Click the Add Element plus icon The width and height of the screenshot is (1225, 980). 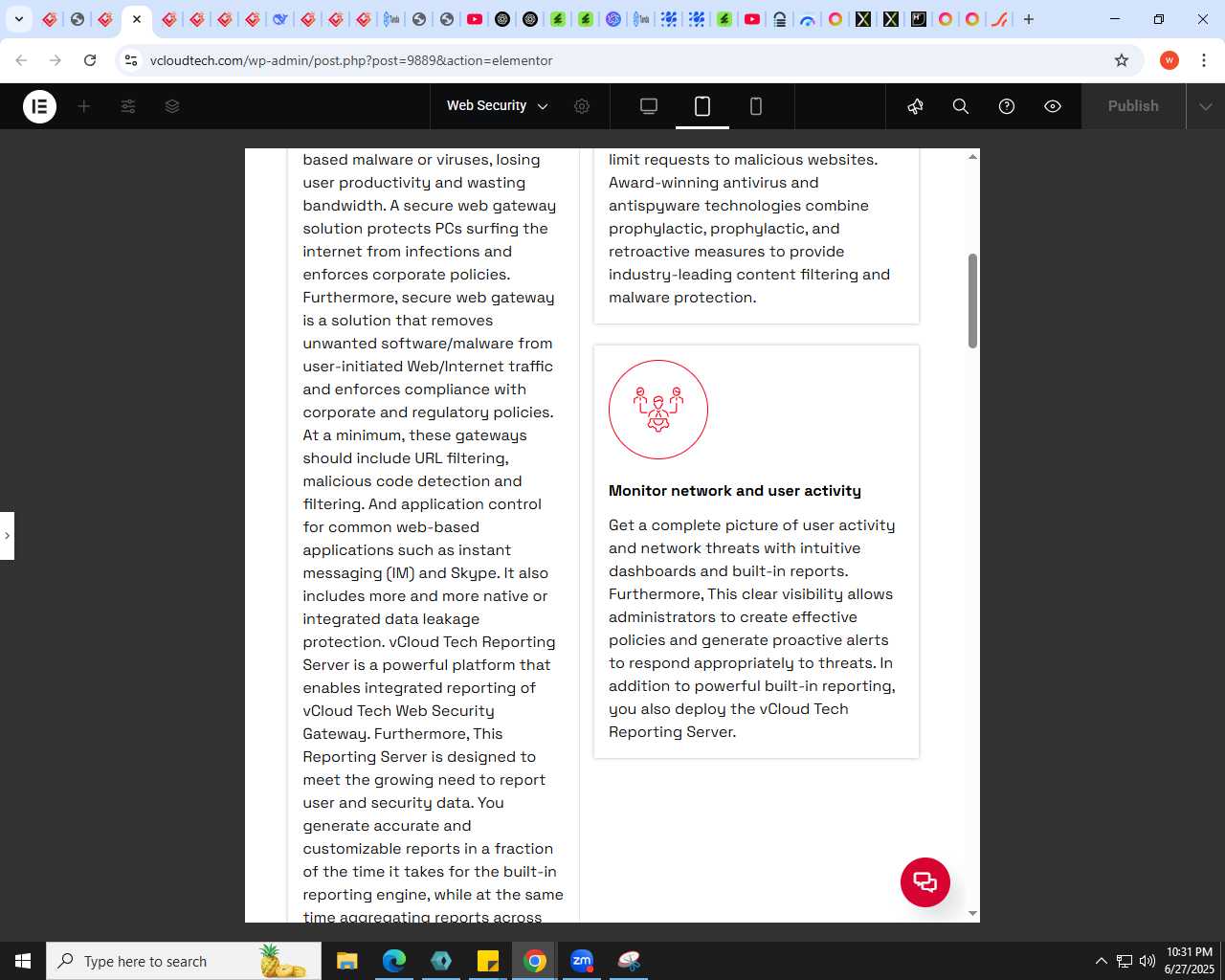(x=84, y=106)
